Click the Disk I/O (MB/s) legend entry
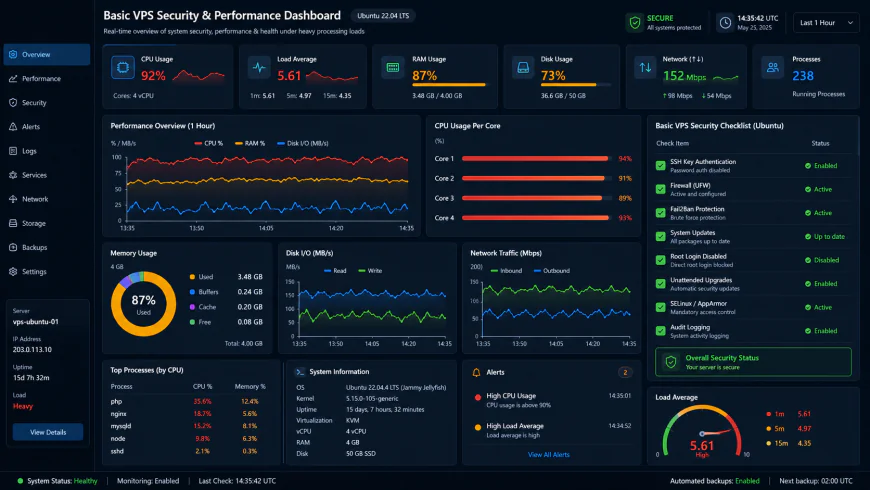 (302, 143)
